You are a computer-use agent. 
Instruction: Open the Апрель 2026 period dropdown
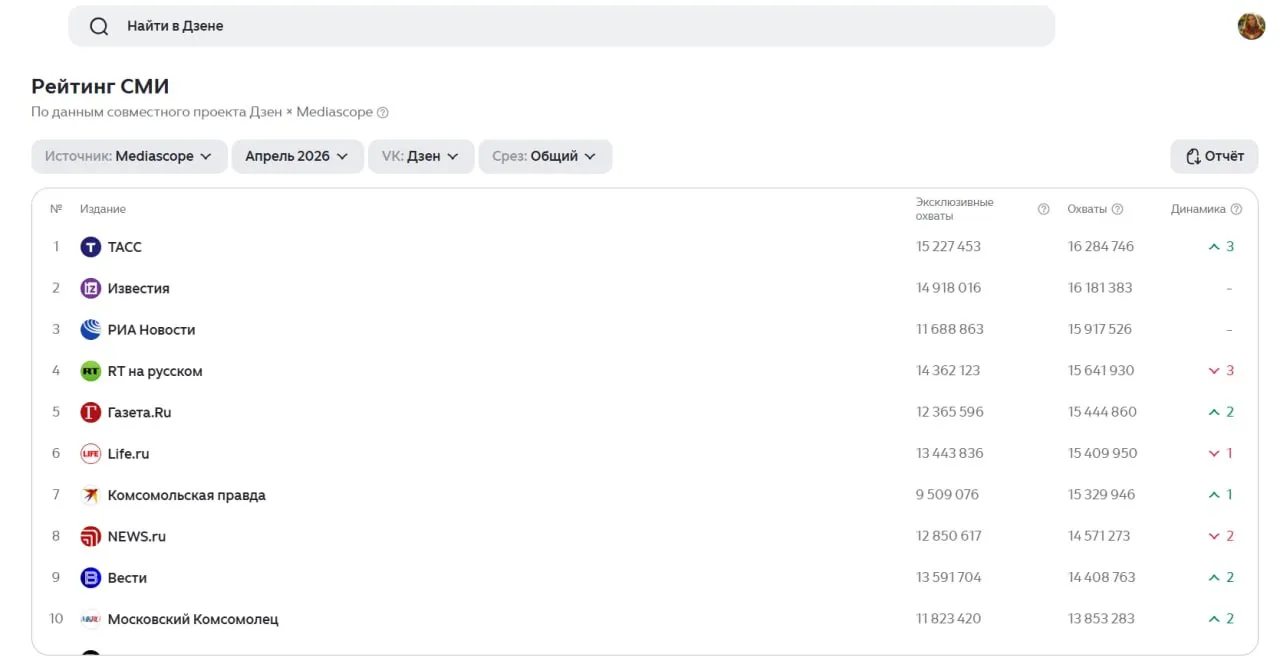coord(297,156)
